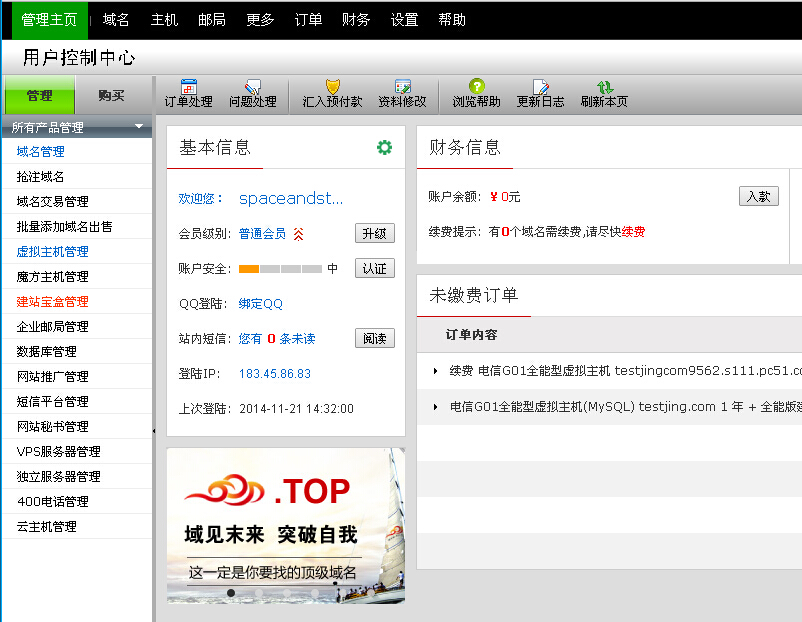Collapse the 所有产品管理 sidebar header
Image resolution: width=802 pixels, height=622 pixels.
coord(139,127)
